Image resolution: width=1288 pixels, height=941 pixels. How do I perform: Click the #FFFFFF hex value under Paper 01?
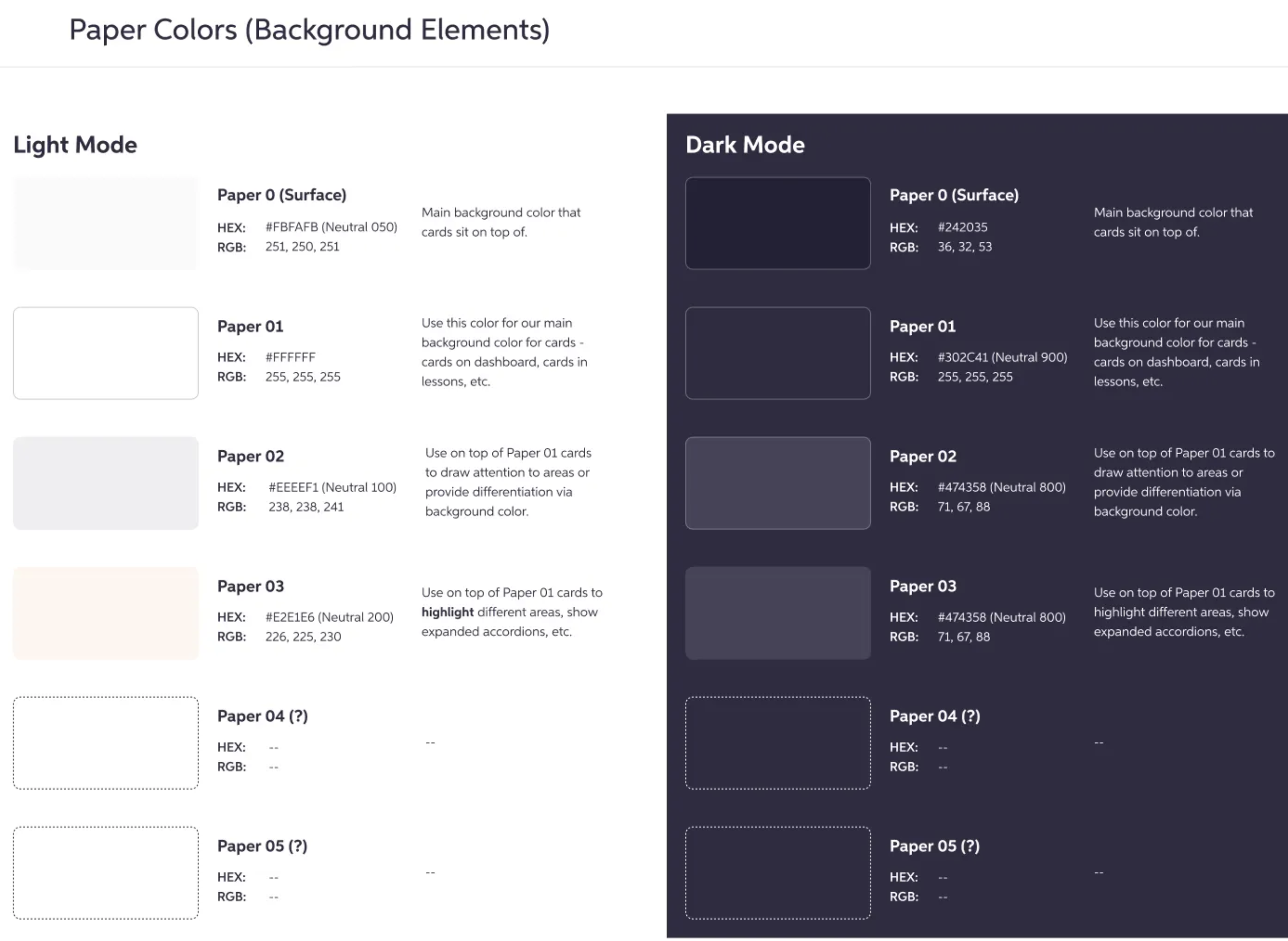click(x=290, y=357)
